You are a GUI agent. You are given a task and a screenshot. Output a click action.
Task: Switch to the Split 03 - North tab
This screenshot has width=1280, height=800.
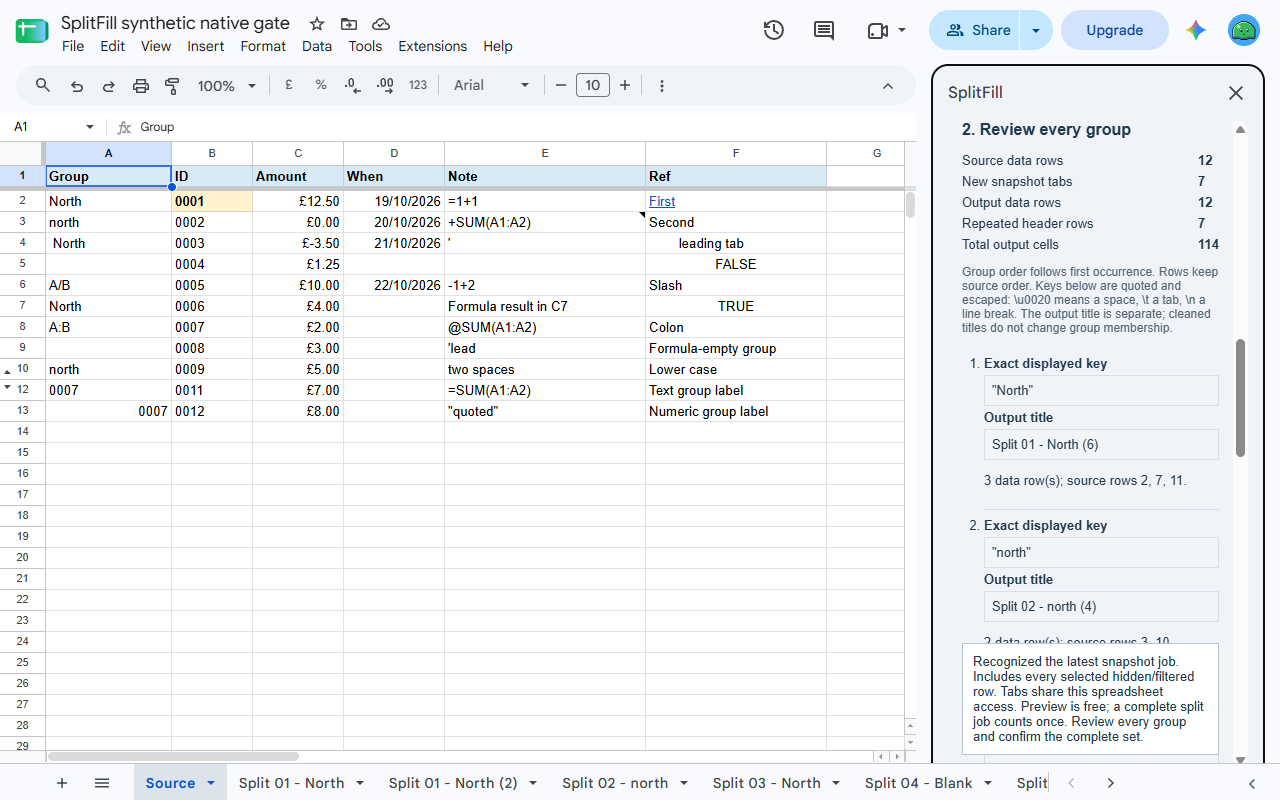pyautogui.click(x=767, y=783)
